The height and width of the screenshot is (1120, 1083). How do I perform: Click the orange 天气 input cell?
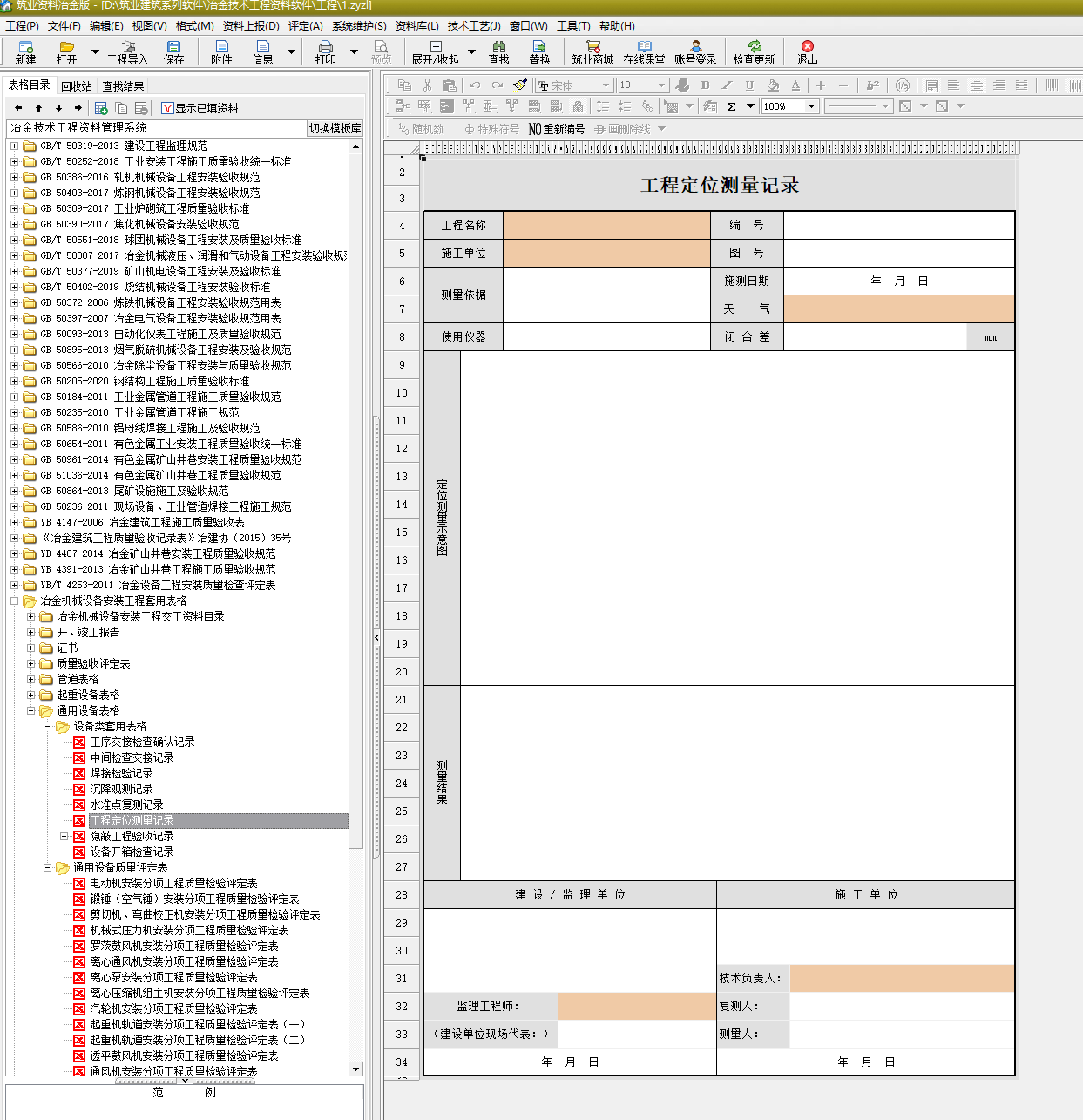[899, 309]
